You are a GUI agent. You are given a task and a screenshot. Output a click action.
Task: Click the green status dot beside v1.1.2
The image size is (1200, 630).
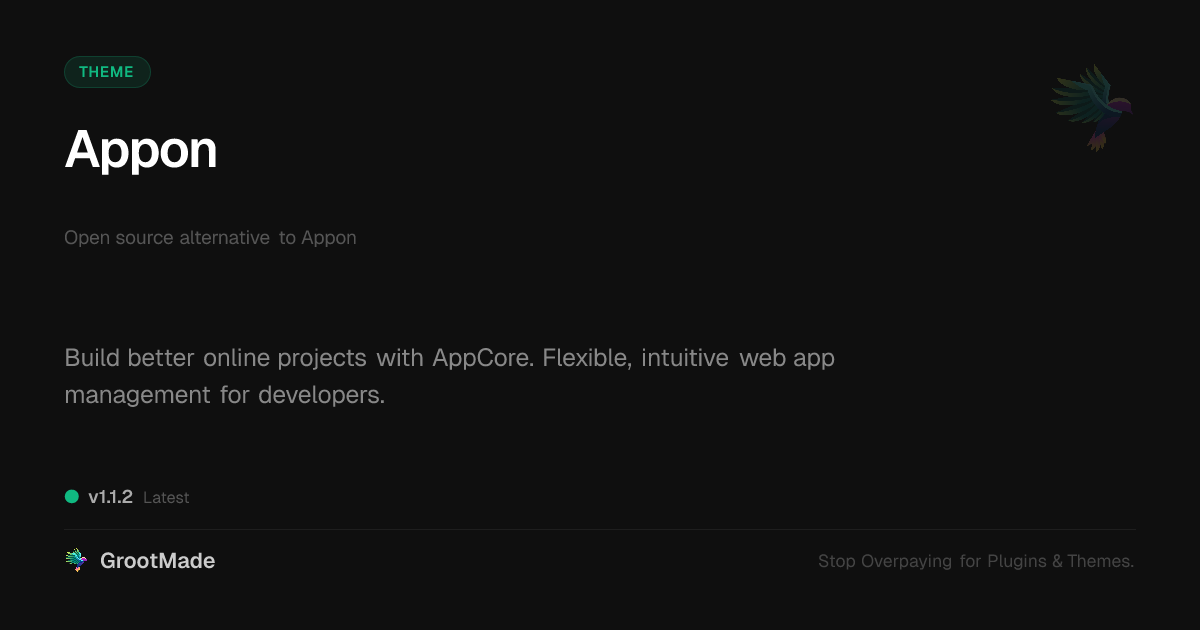coord(72,497)
